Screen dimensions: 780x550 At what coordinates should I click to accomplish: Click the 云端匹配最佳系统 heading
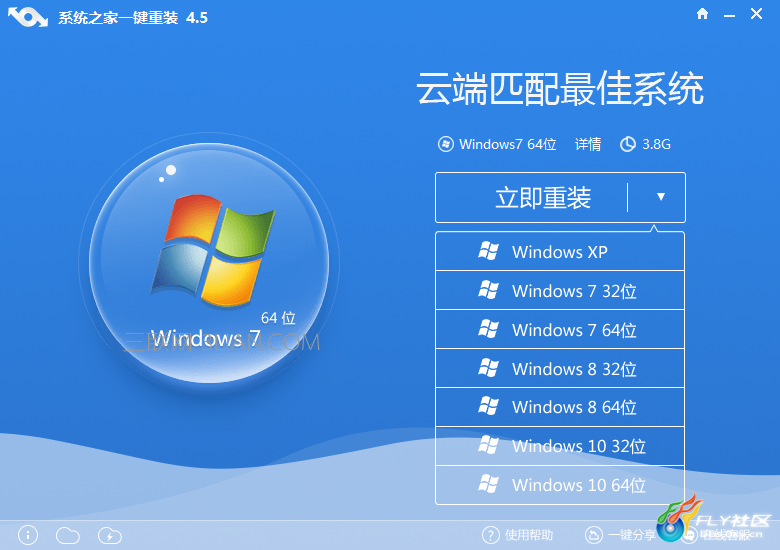tap(560, 89)
